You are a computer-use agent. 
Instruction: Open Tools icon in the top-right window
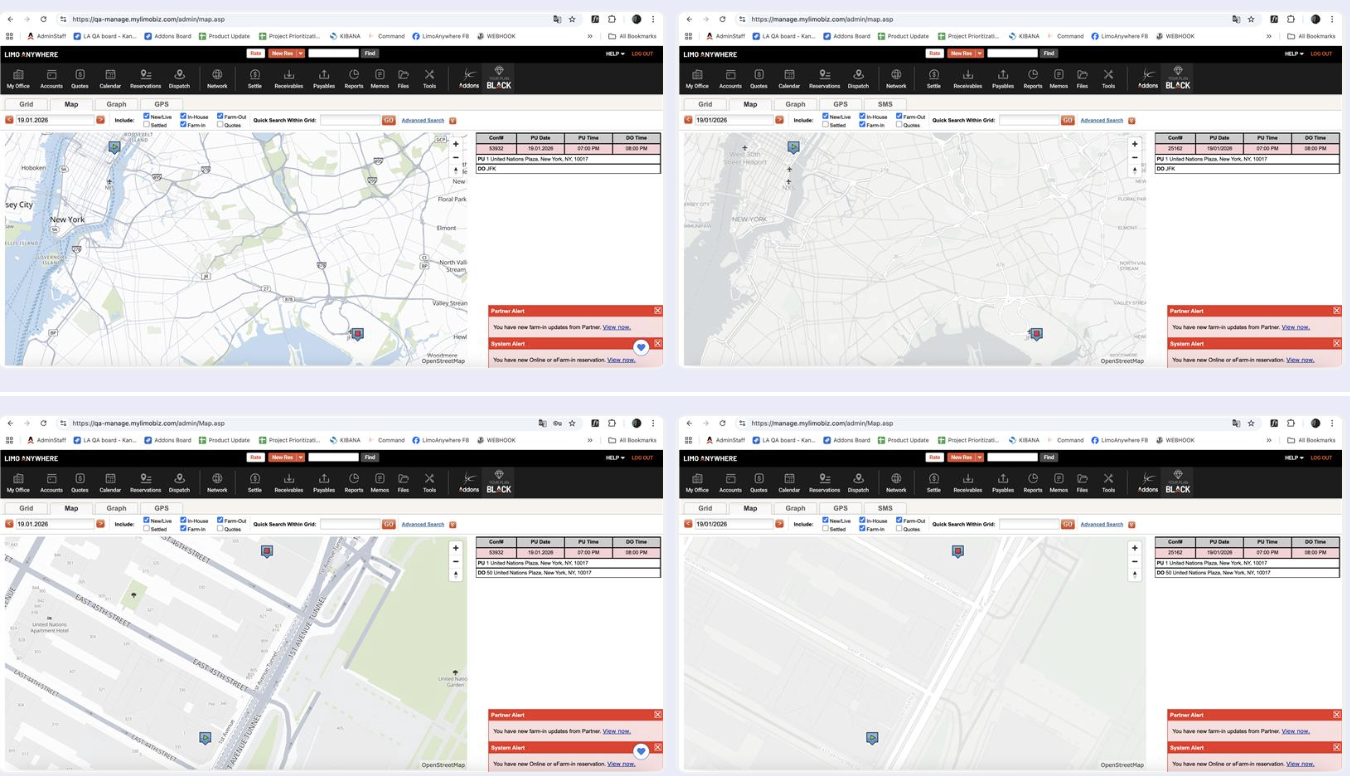(1108, 78)
